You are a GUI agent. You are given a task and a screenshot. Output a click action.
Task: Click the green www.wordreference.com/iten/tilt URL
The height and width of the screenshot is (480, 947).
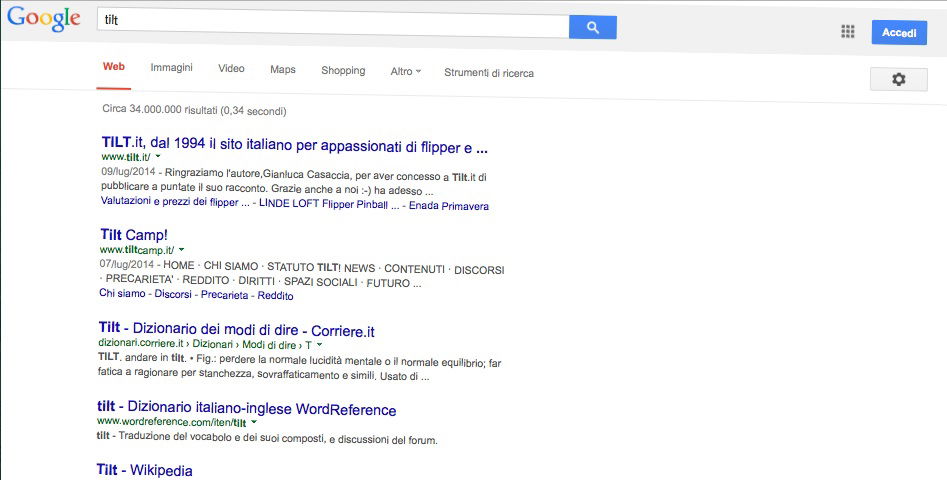172,421
